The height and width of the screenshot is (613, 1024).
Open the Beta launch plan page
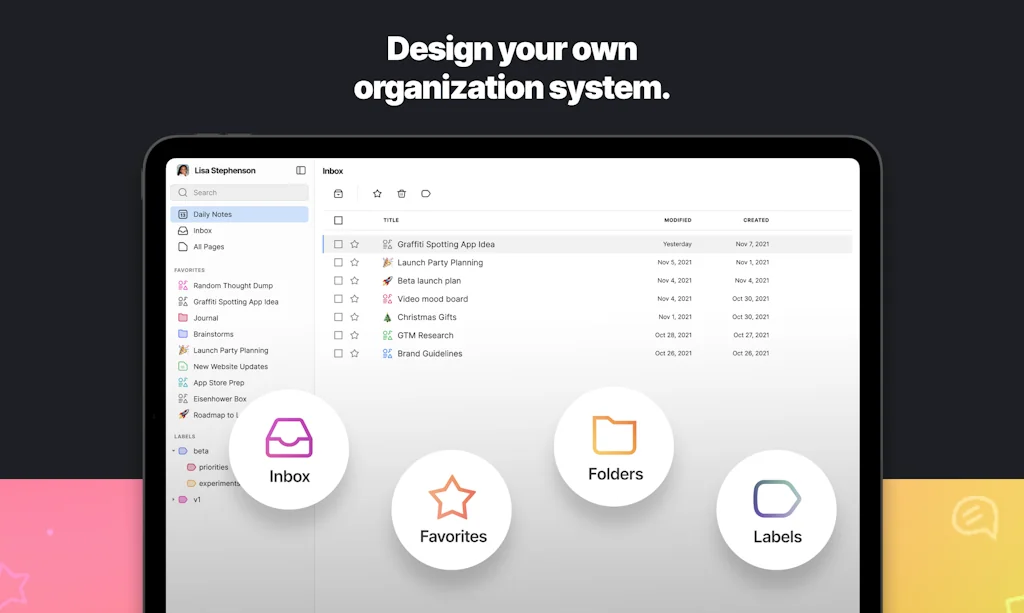pos(429,281)
